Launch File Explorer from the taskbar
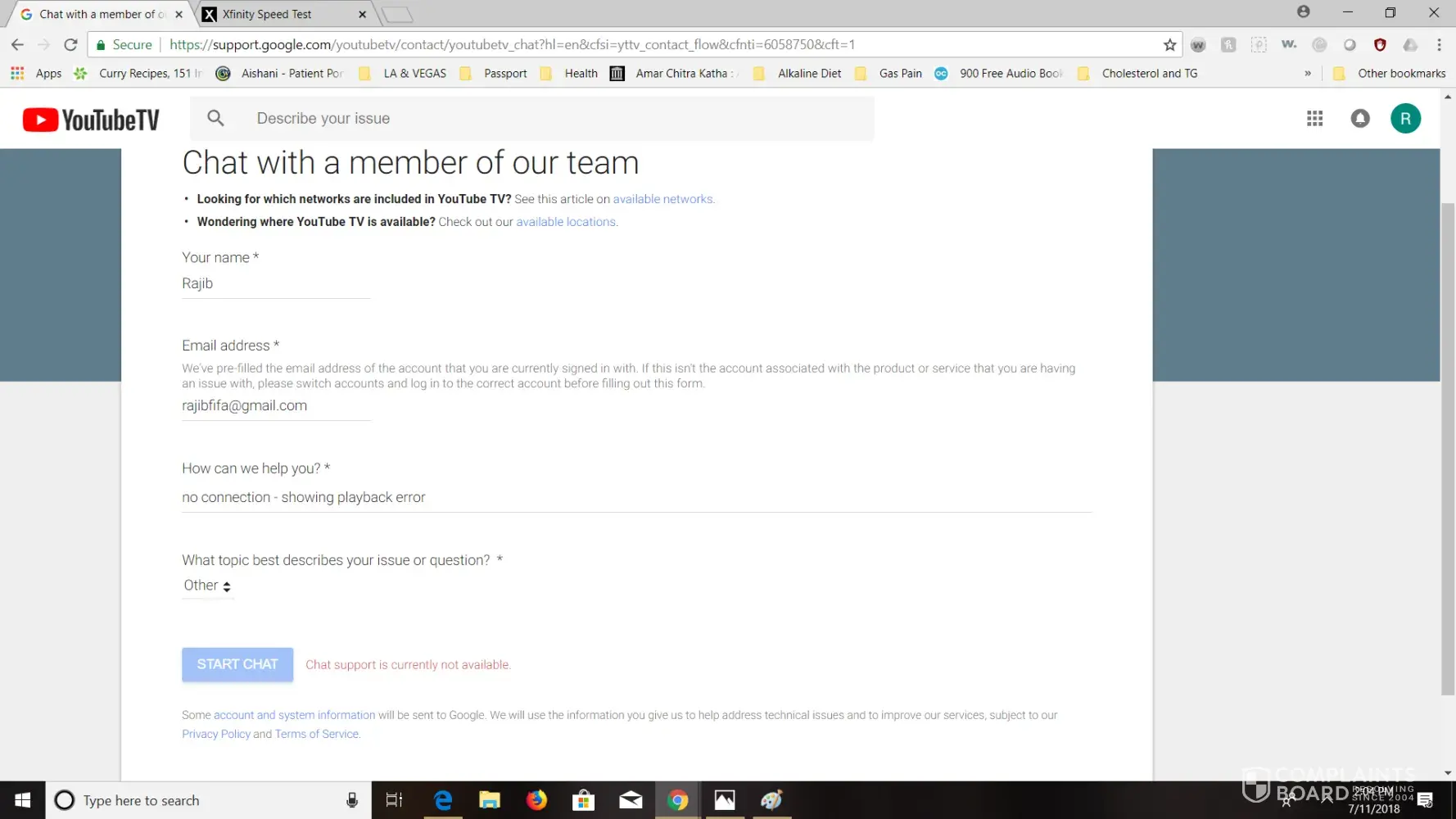The image size is (1456, 819). tap(490, 800)
